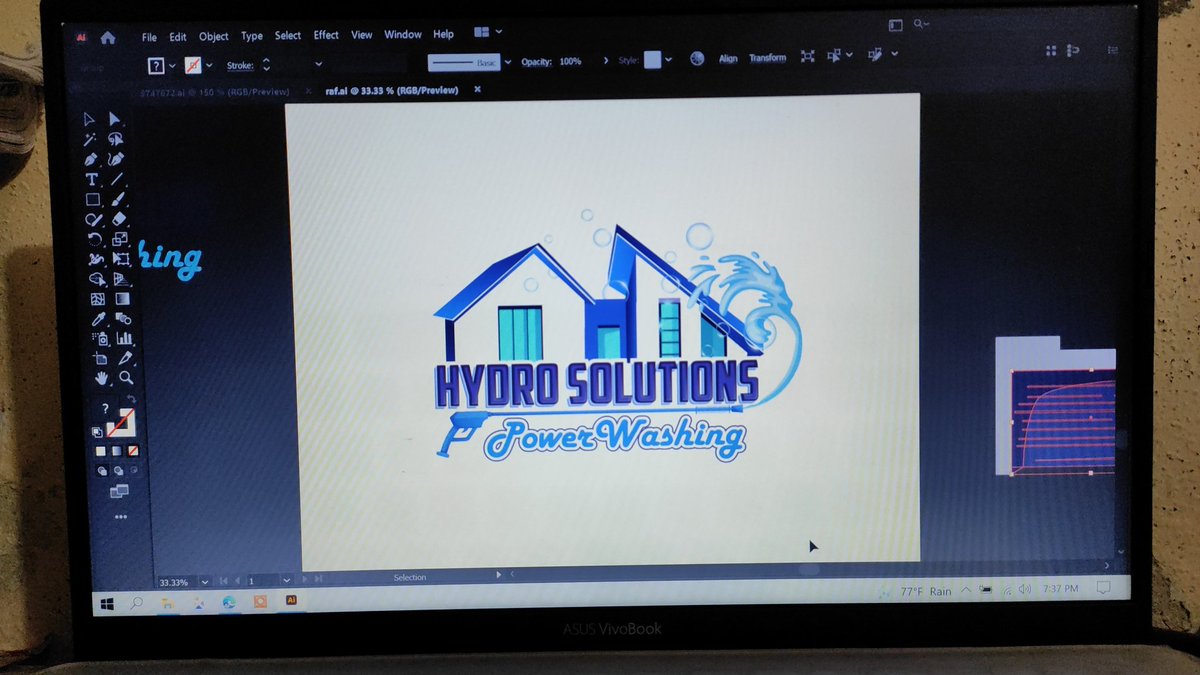This screenshot has height=675, width=1200.
Task: Open the stroke color dropdown in control bar
Action: 209,65
